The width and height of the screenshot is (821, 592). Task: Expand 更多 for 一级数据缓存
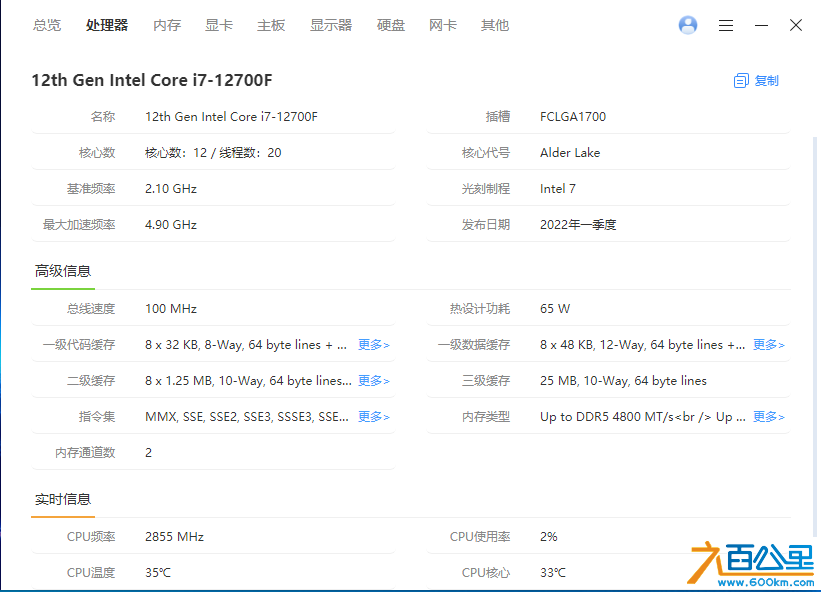pyautogui.click(x=769, y=344)
